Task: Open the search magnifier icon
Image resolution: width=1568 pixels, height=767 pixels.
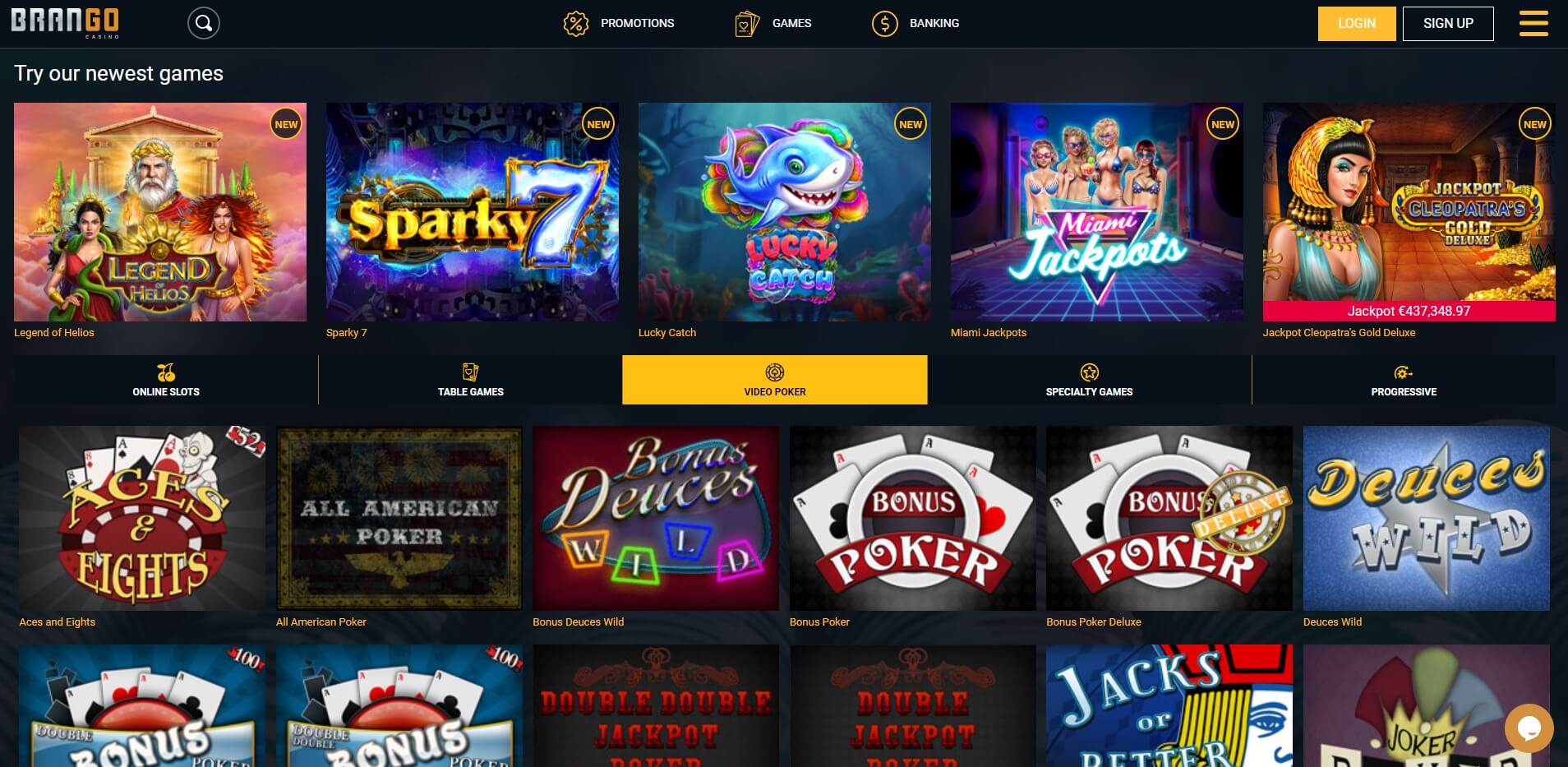Action: [x=204, y=23]
